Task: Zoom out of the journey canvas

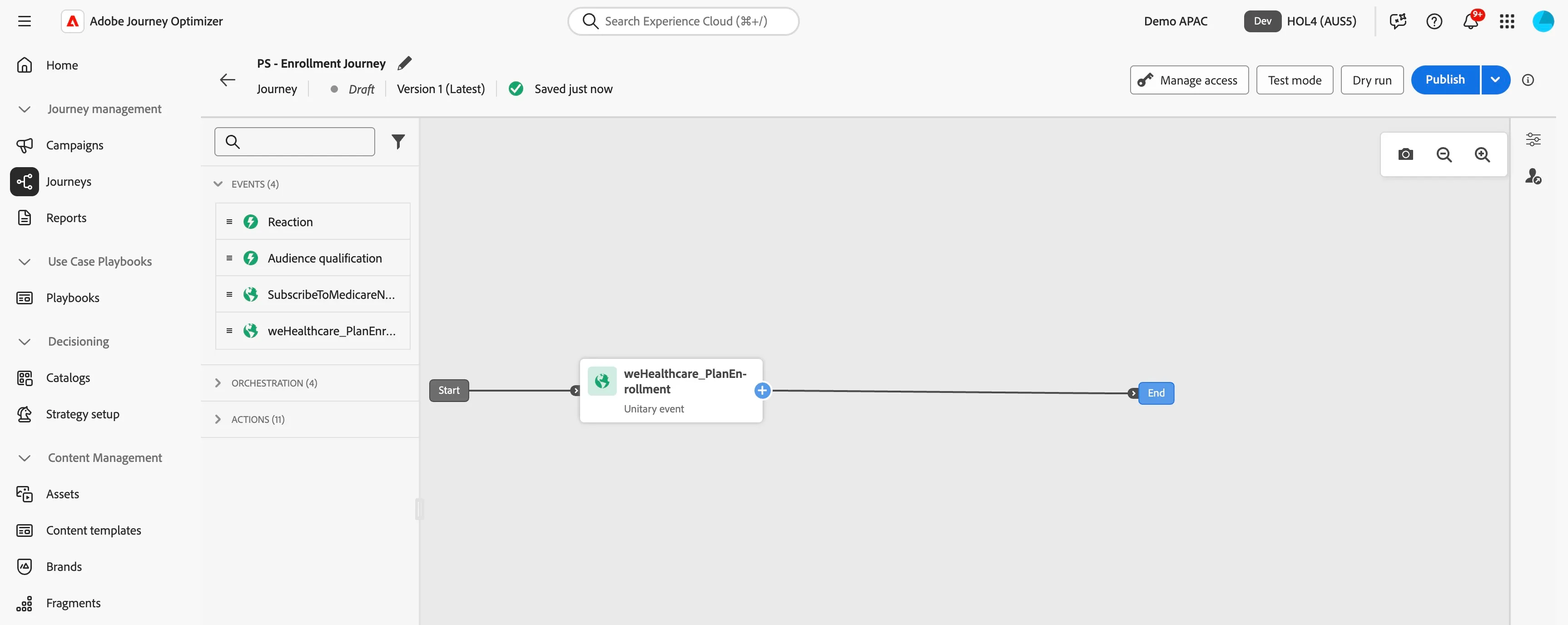Action: tap(1444, 154)
